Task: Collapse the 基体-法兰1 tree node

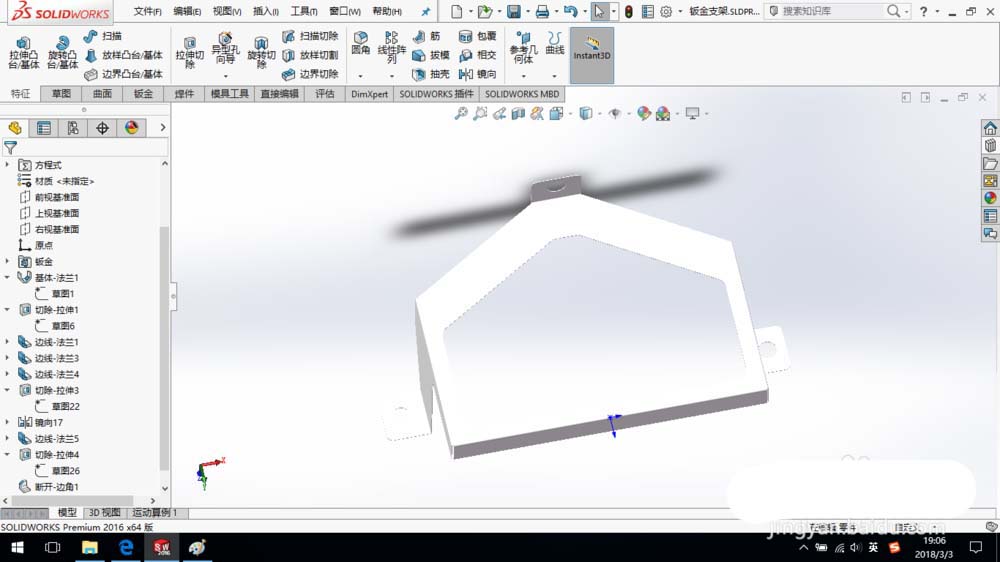Action: pyautogui.click(x=8, y=277)
